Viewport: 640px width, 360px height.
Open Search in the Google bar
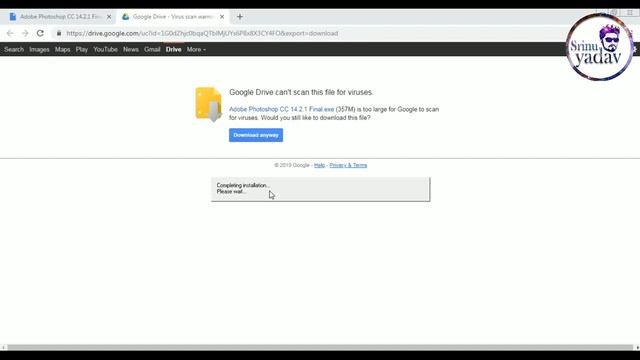click(14, 49)
